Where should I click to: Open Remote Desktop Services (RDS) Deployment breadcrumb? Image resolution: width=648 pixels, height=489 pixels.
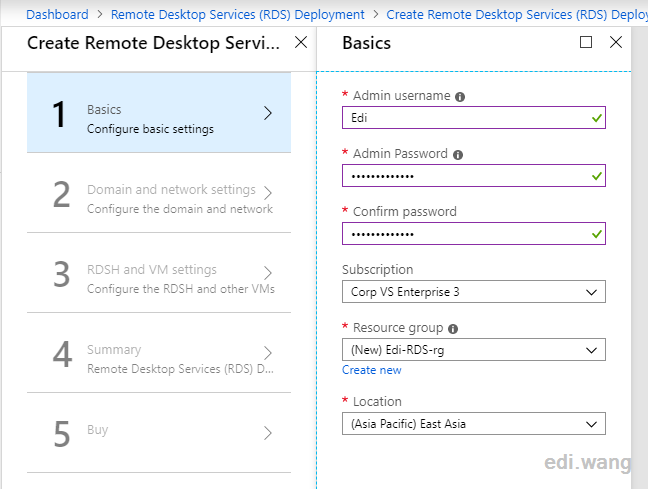click(x=238, y=14)
